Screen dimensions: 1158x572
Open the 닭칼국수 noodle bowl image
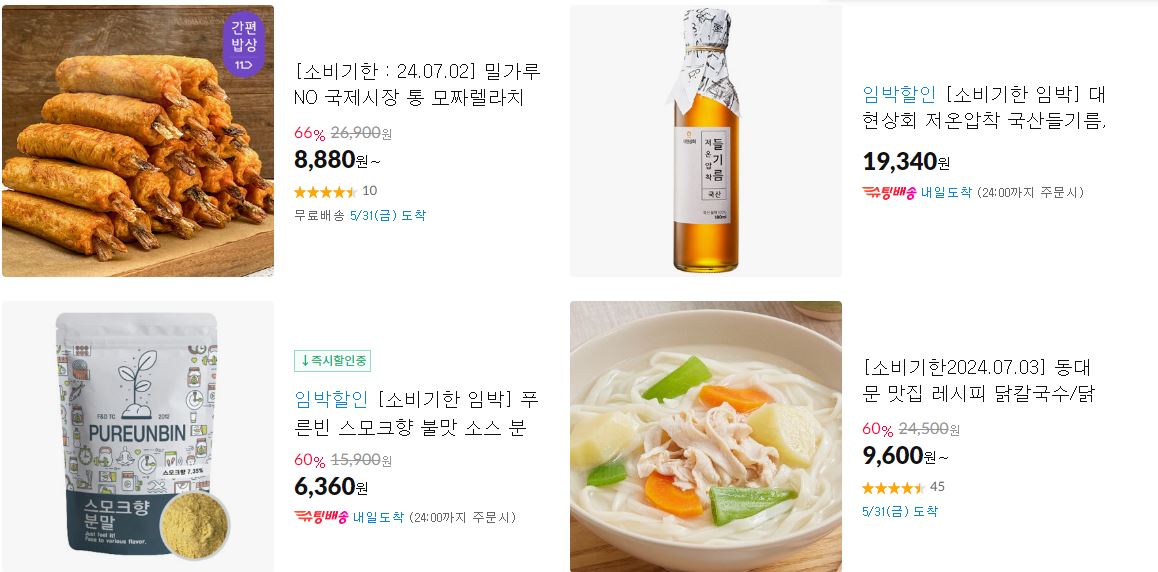705,436
